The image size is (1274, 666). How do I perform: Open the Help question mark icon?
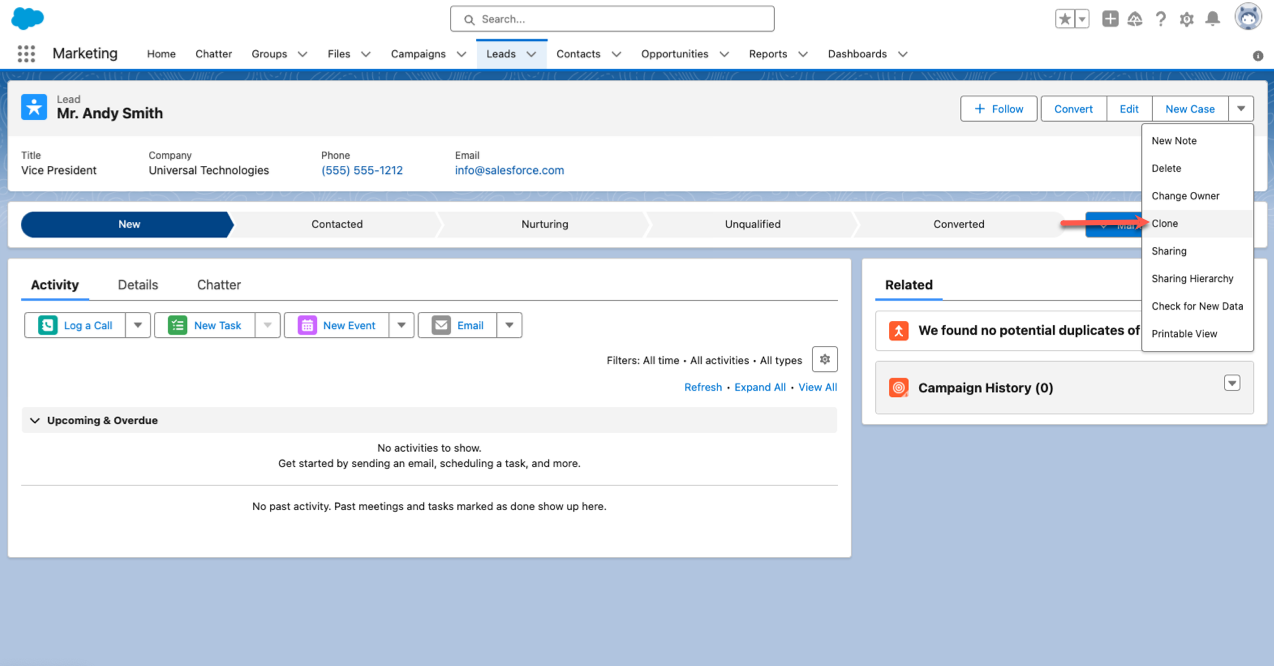pos(1161,19)
